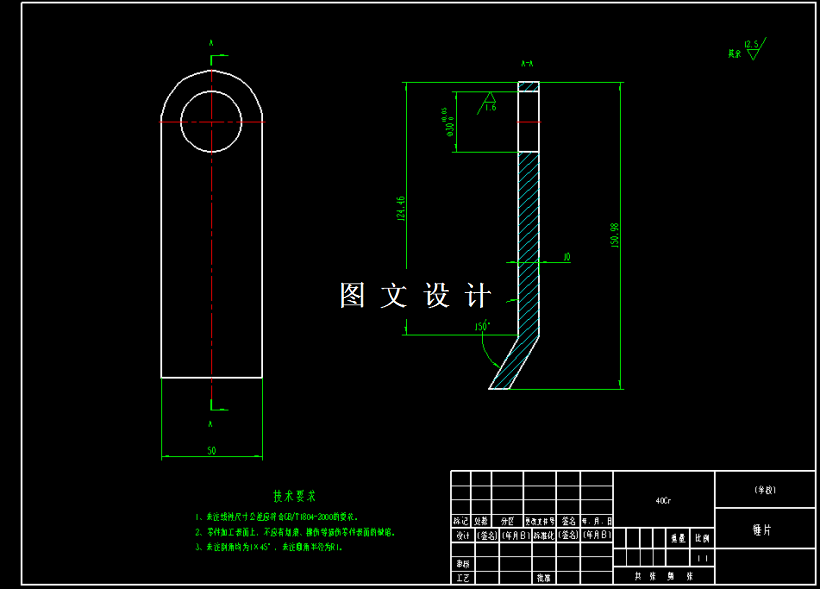Select the 150° angle dimension text
820x589 pixels.
point(482,326)
